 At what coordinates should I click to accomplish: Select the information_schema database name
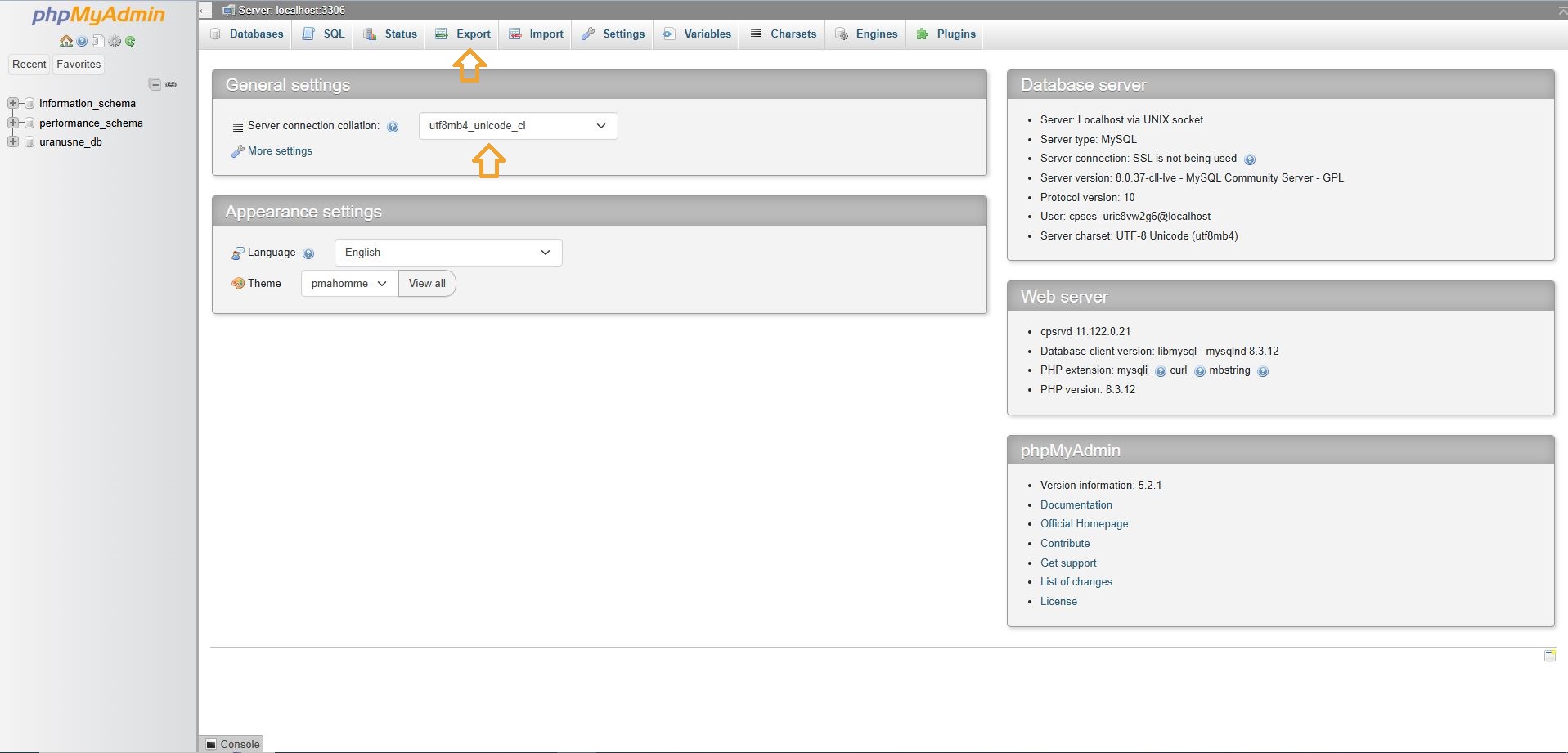coord(88,104)
